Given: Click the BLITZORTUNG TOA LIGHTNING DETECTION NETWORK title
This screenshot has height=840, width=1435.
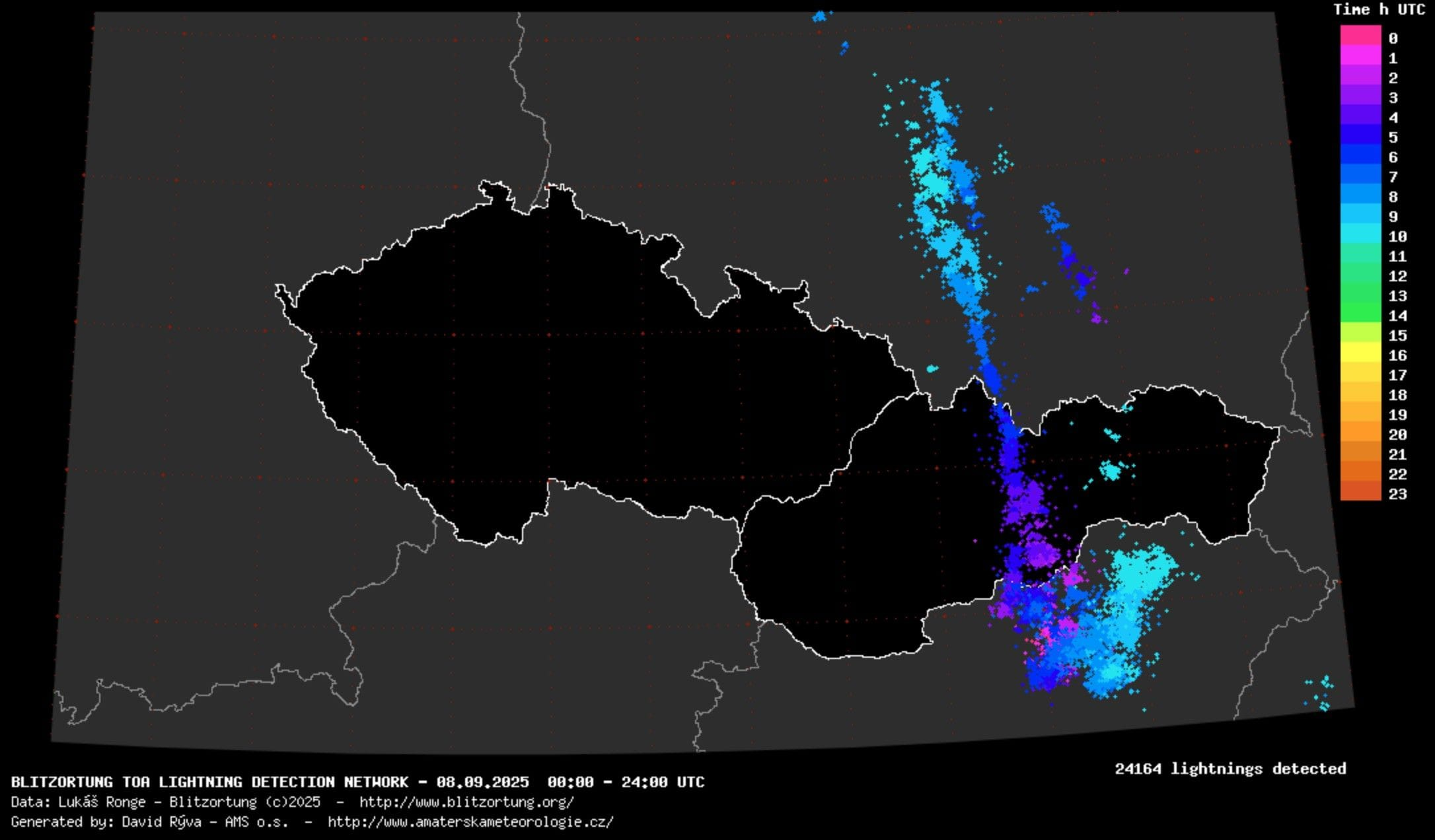Looking at the screenshot, I should tap(209, 782).
